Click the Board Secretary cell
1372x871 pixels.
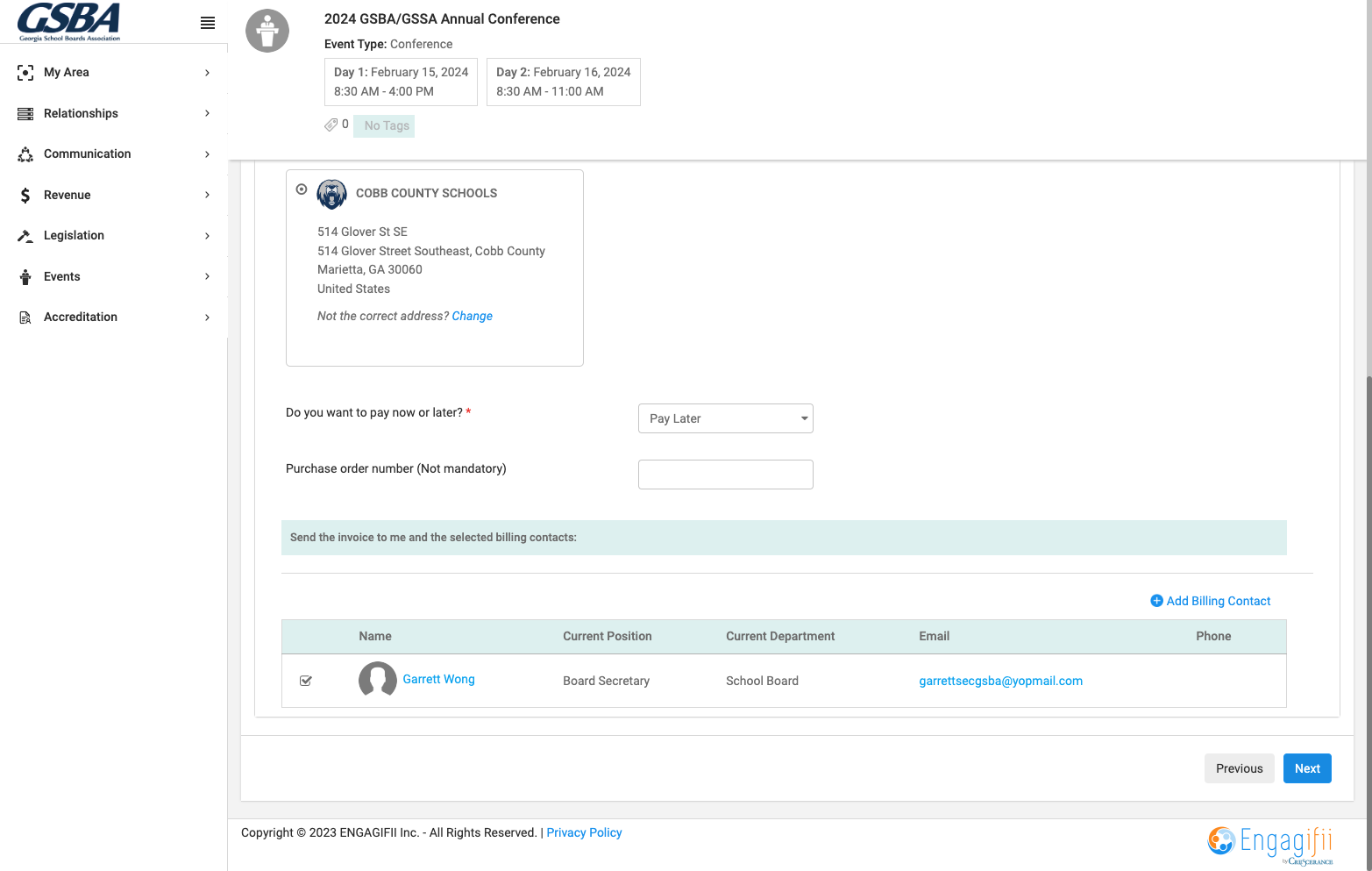pyautogui.click(x=607, y=682)
